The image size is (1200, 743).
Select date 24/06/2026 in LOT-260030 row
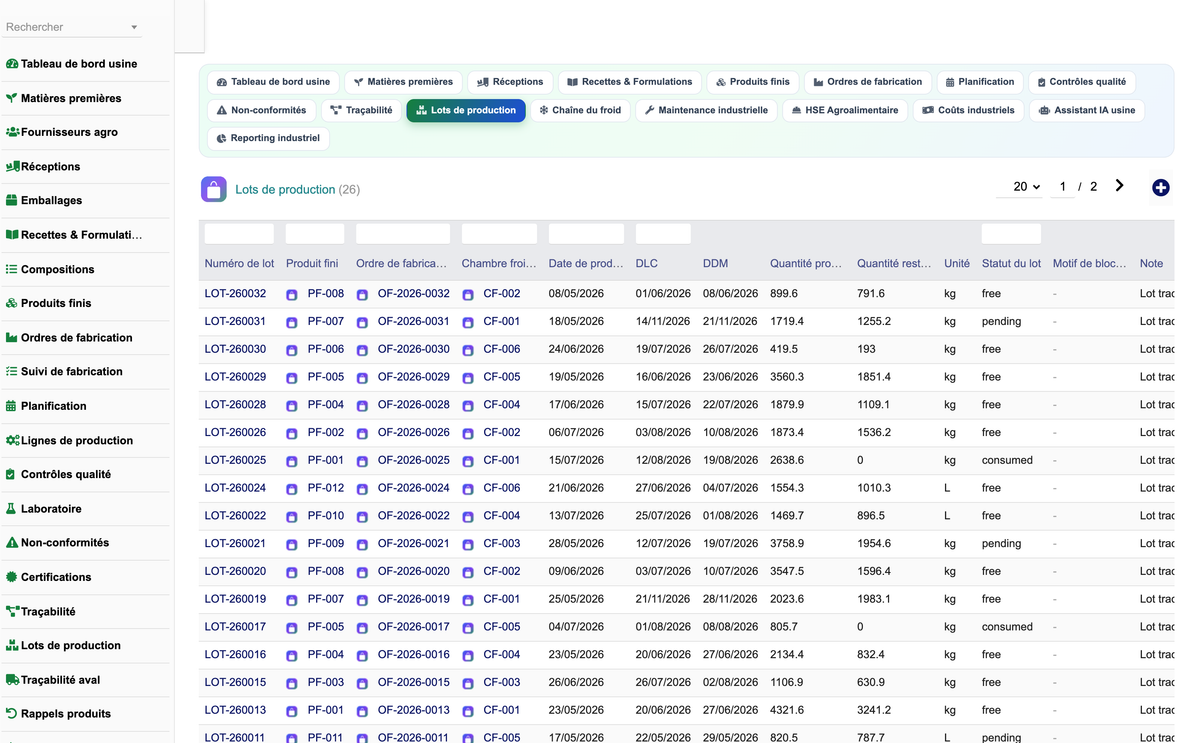point(576,349)
